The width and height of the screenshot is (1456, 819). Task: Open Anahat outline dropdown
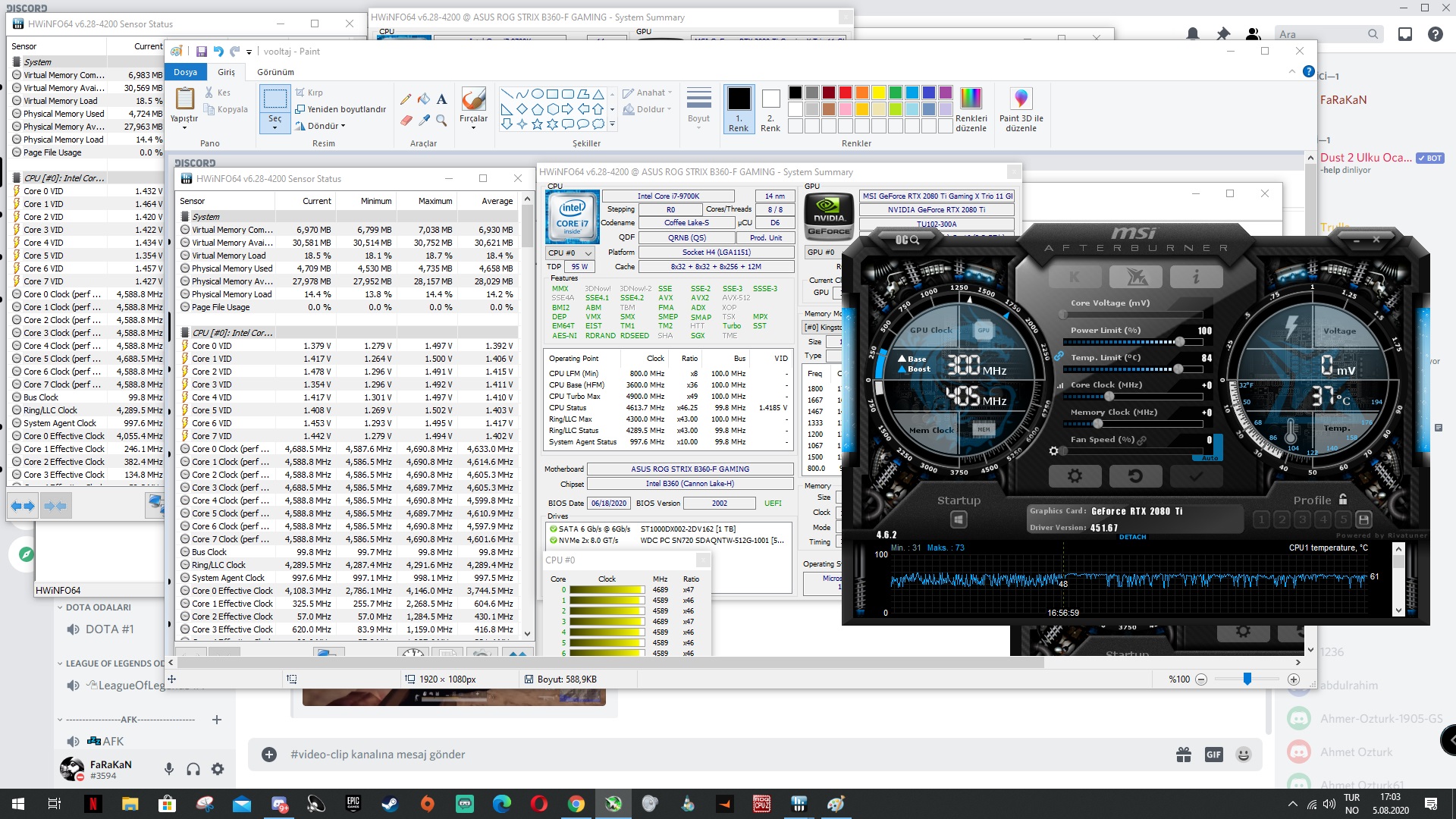point(648,93)
